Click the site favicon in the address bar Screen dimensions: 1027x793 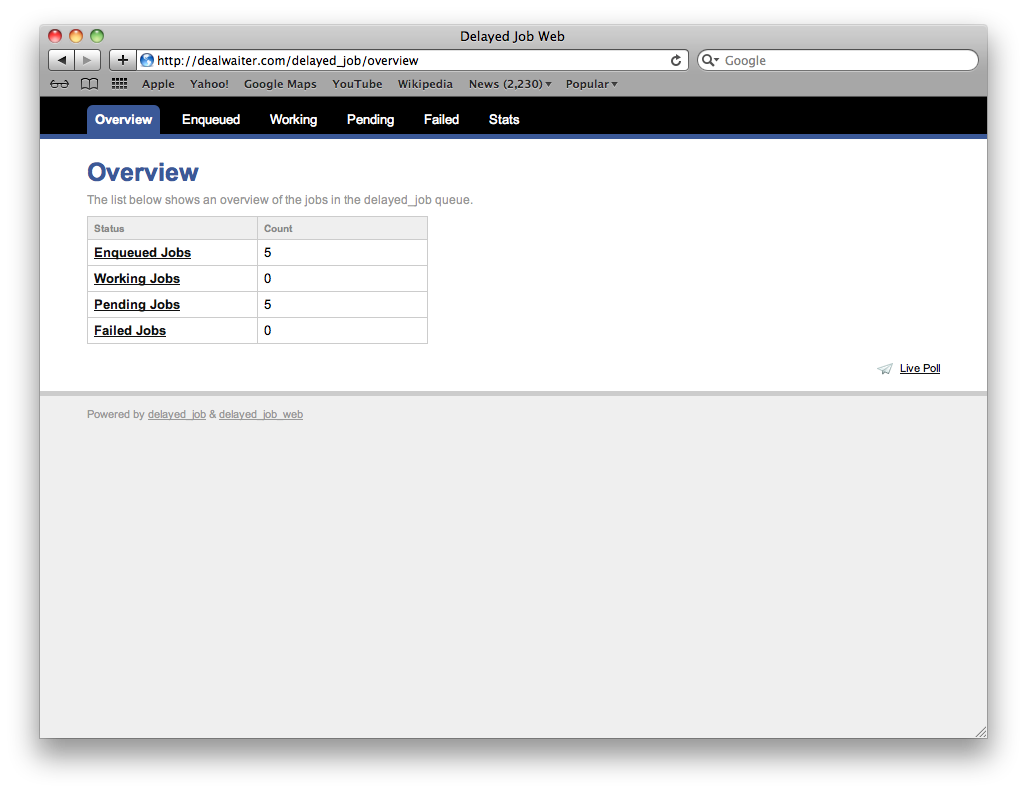pos(146,60)
